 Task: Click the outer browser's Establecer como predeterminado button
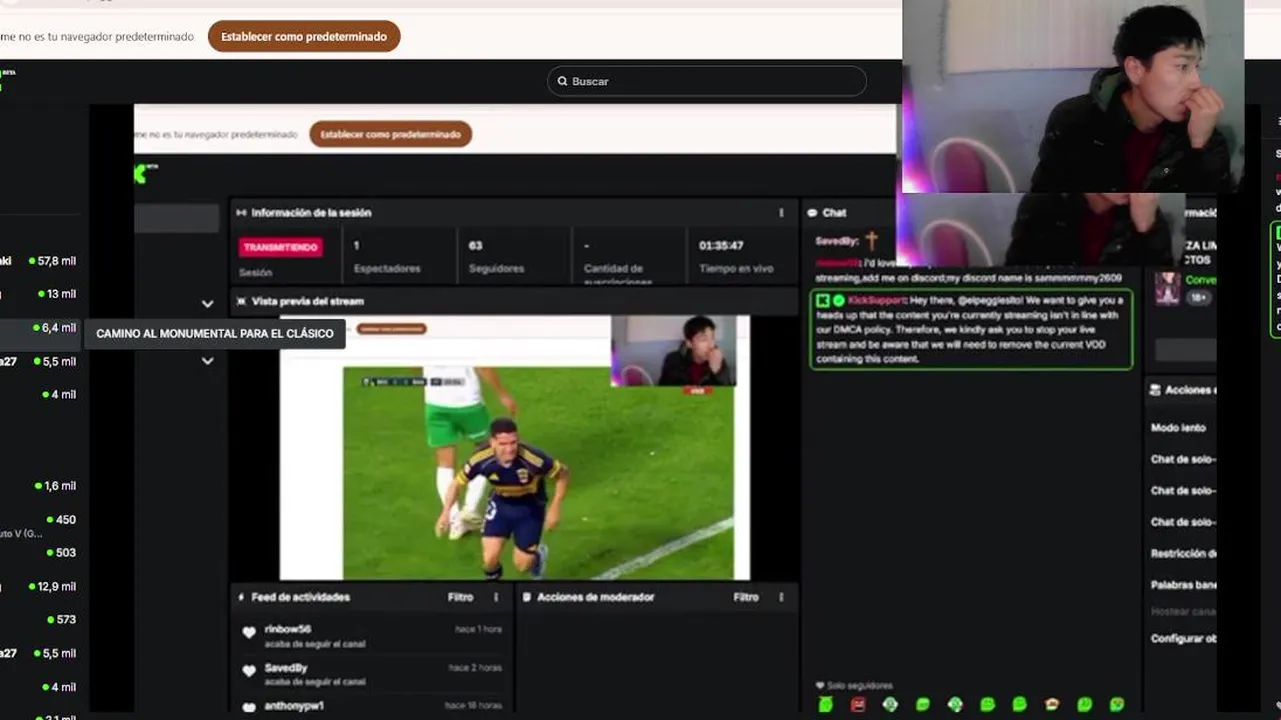tap(304, 37)
